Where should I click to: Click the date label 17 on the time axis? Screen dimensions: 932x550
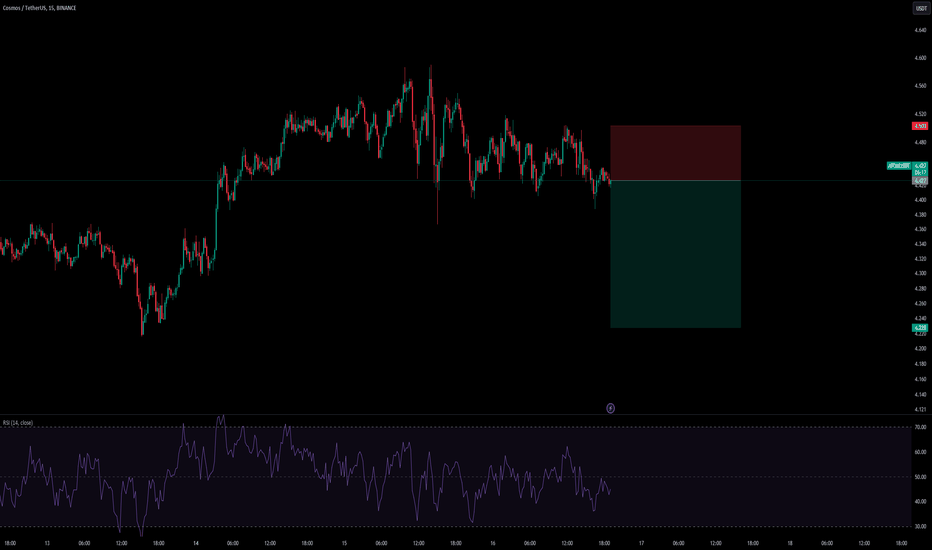click(x=641, y=543)
